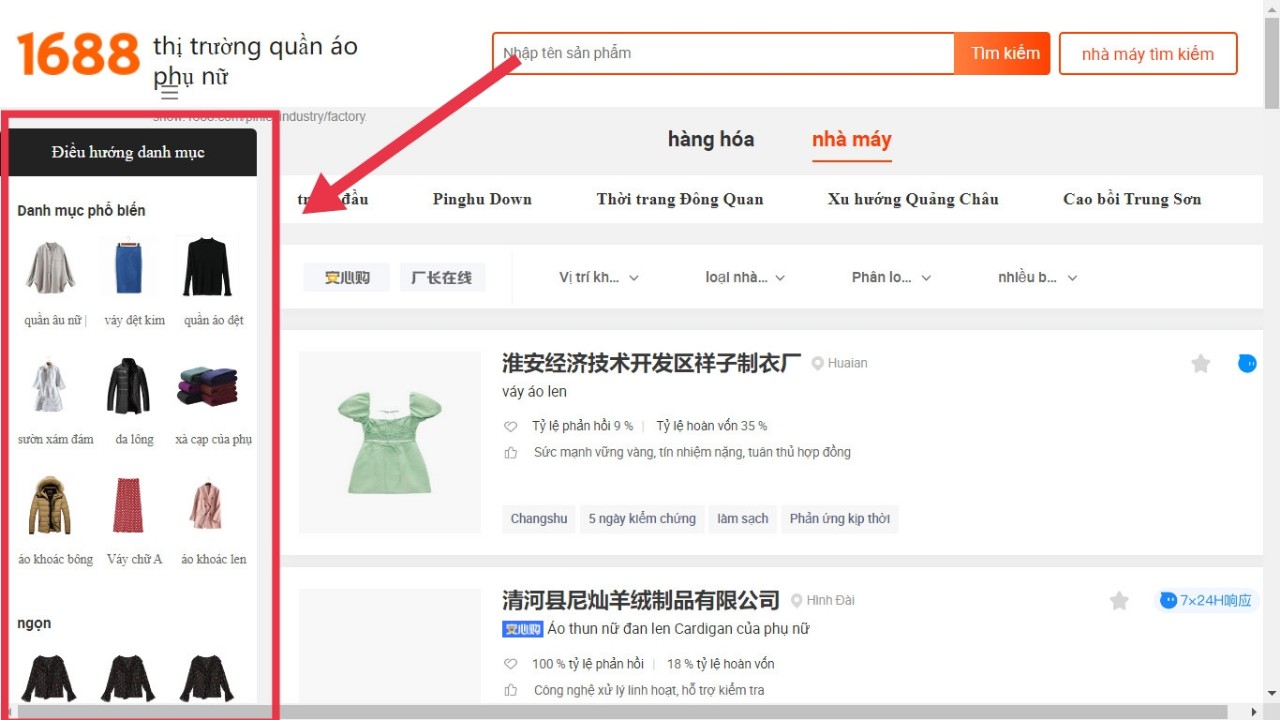Click the product name search field
The height and width of the screenshot is (720, 1280).
click(x=724, y=53)
